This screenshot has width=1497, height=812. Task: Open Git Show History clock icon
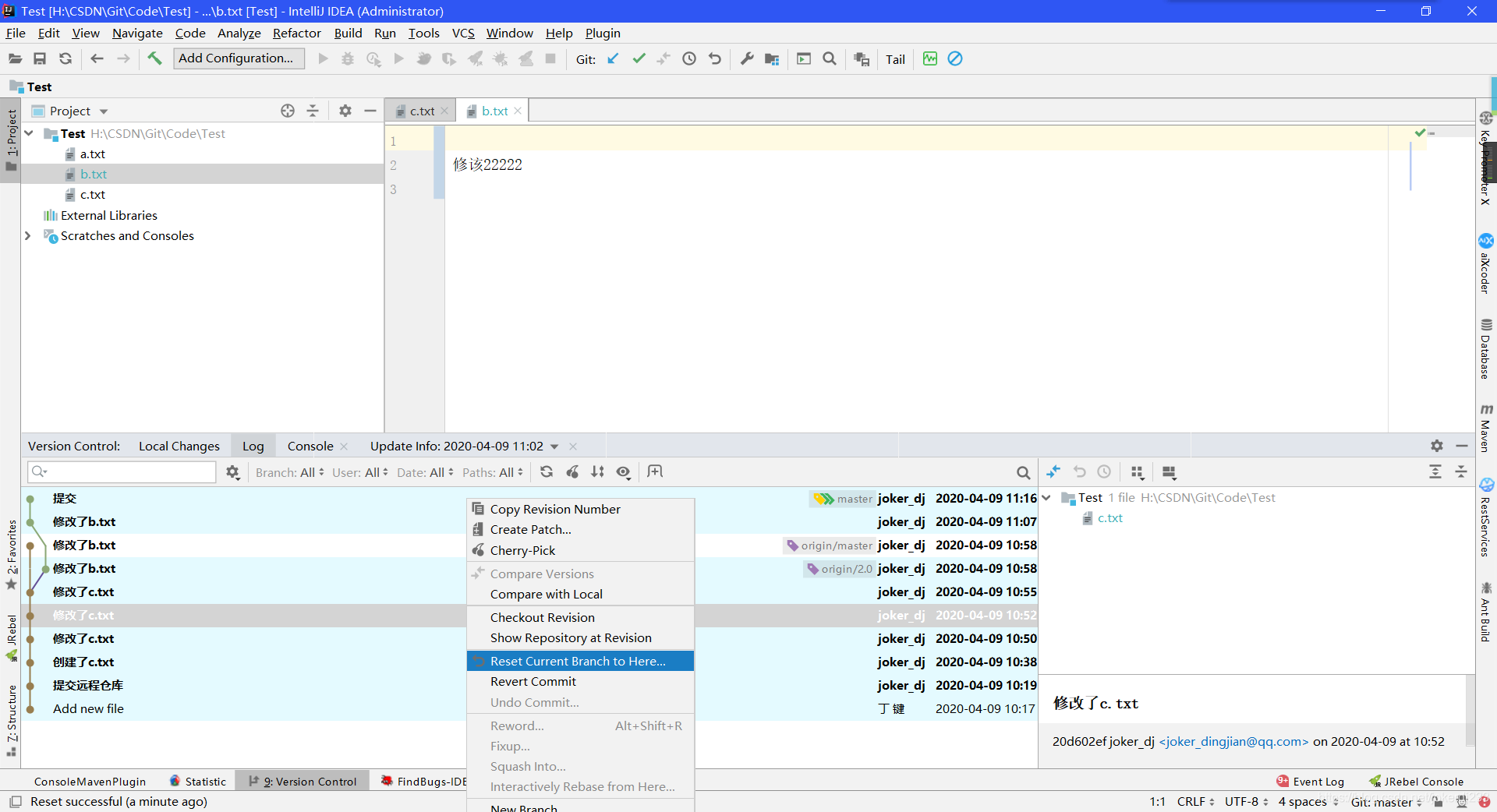coord(689,58)
